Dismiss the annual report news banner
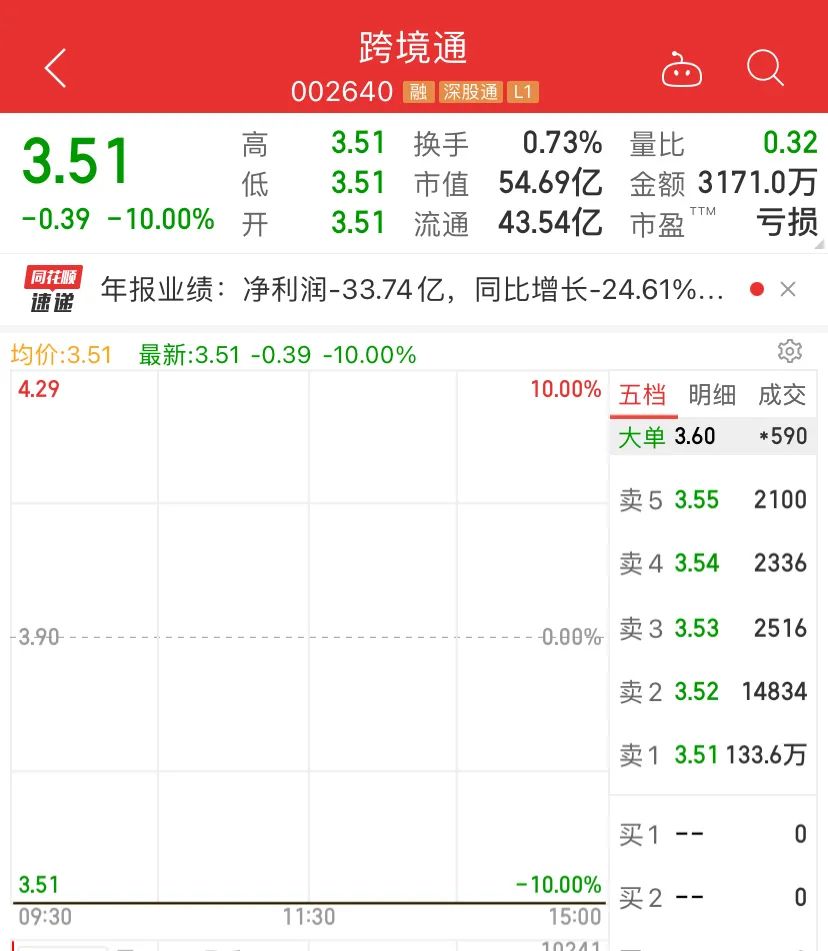Image resolution: width=828 pixels, height=951 pixels. [x=787, y=289]
